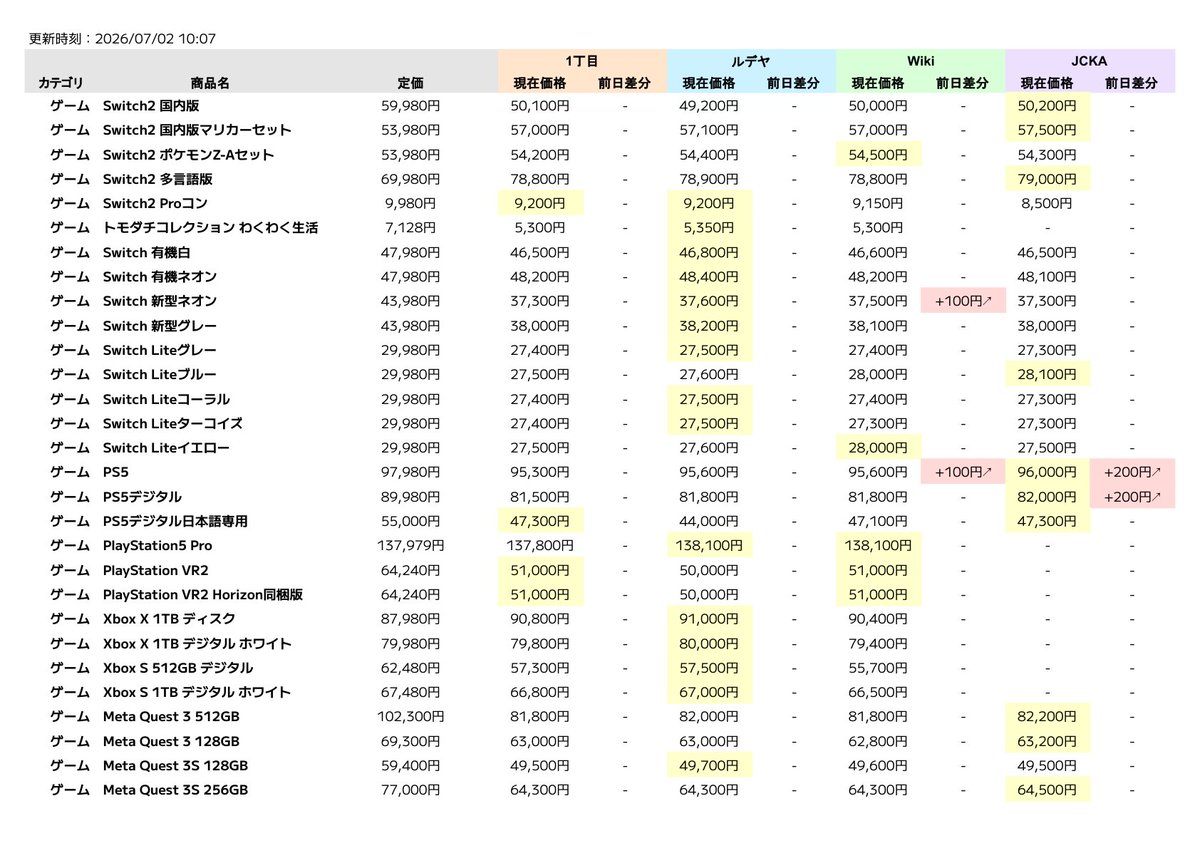Select the 1丁目 store header

581,61
